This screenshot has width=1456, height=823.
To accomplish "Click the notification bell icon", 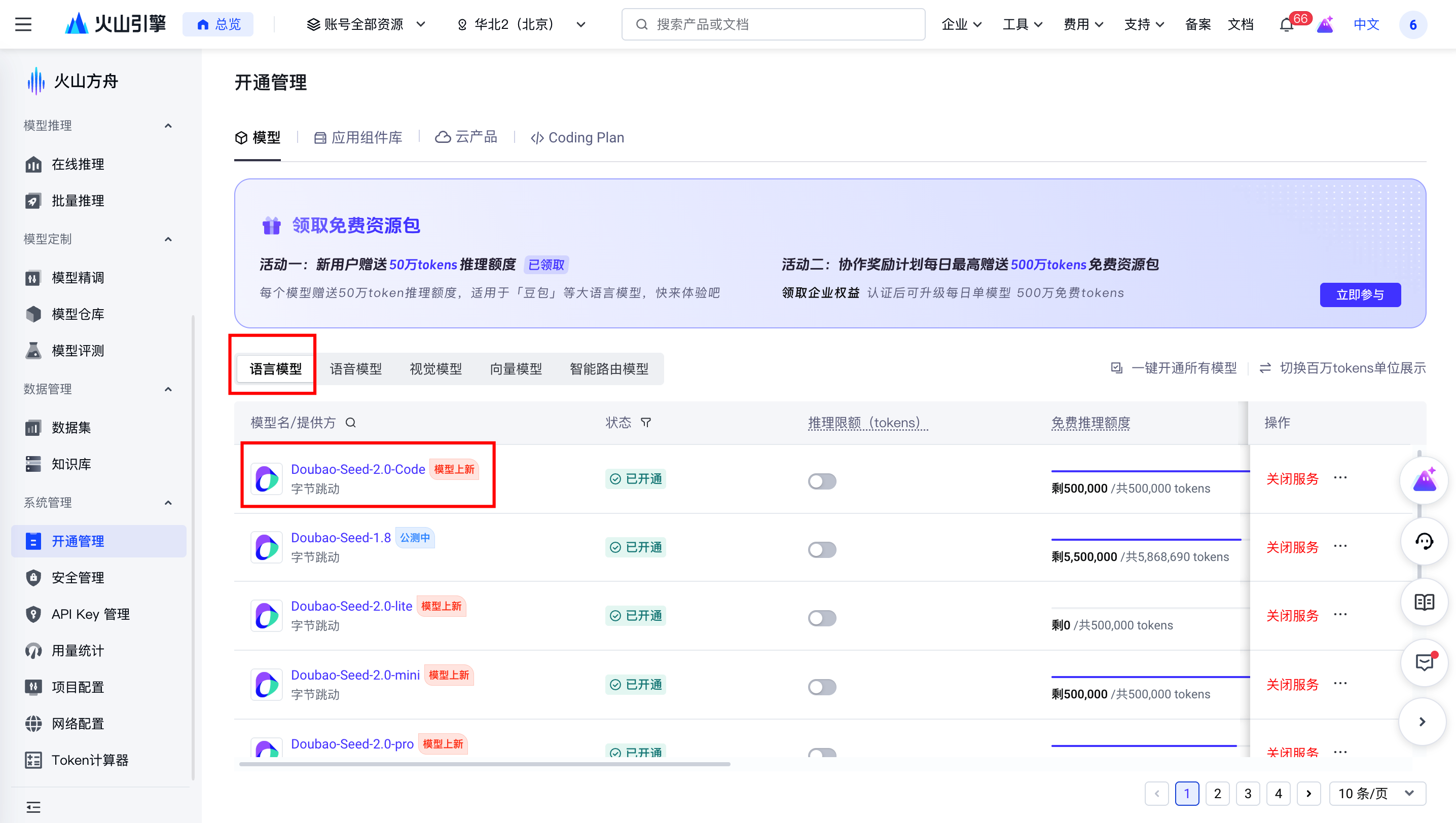I will tap(1286, 25).
